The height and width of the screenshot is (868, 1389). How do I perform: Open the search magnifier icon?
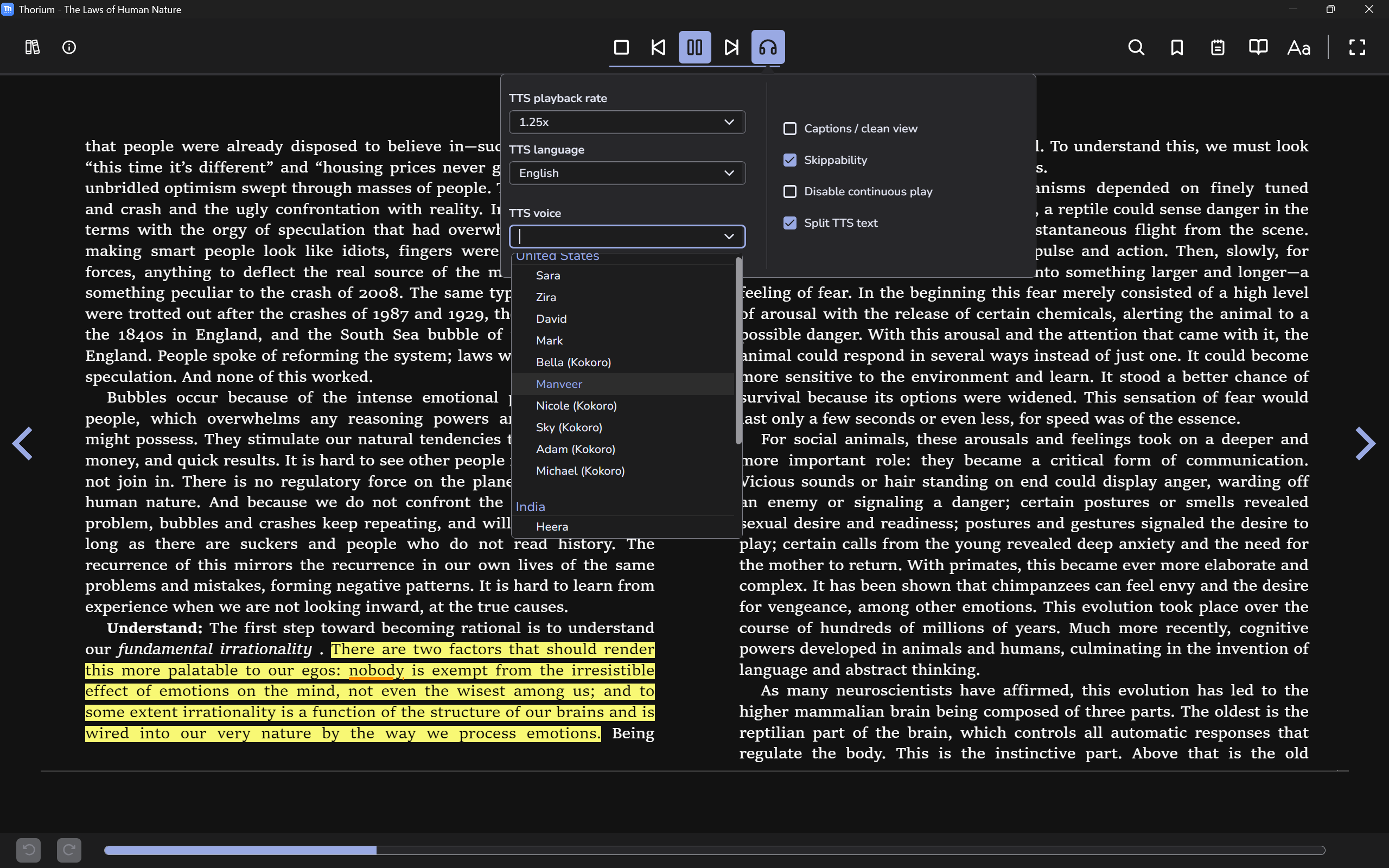coord(1136,47)
